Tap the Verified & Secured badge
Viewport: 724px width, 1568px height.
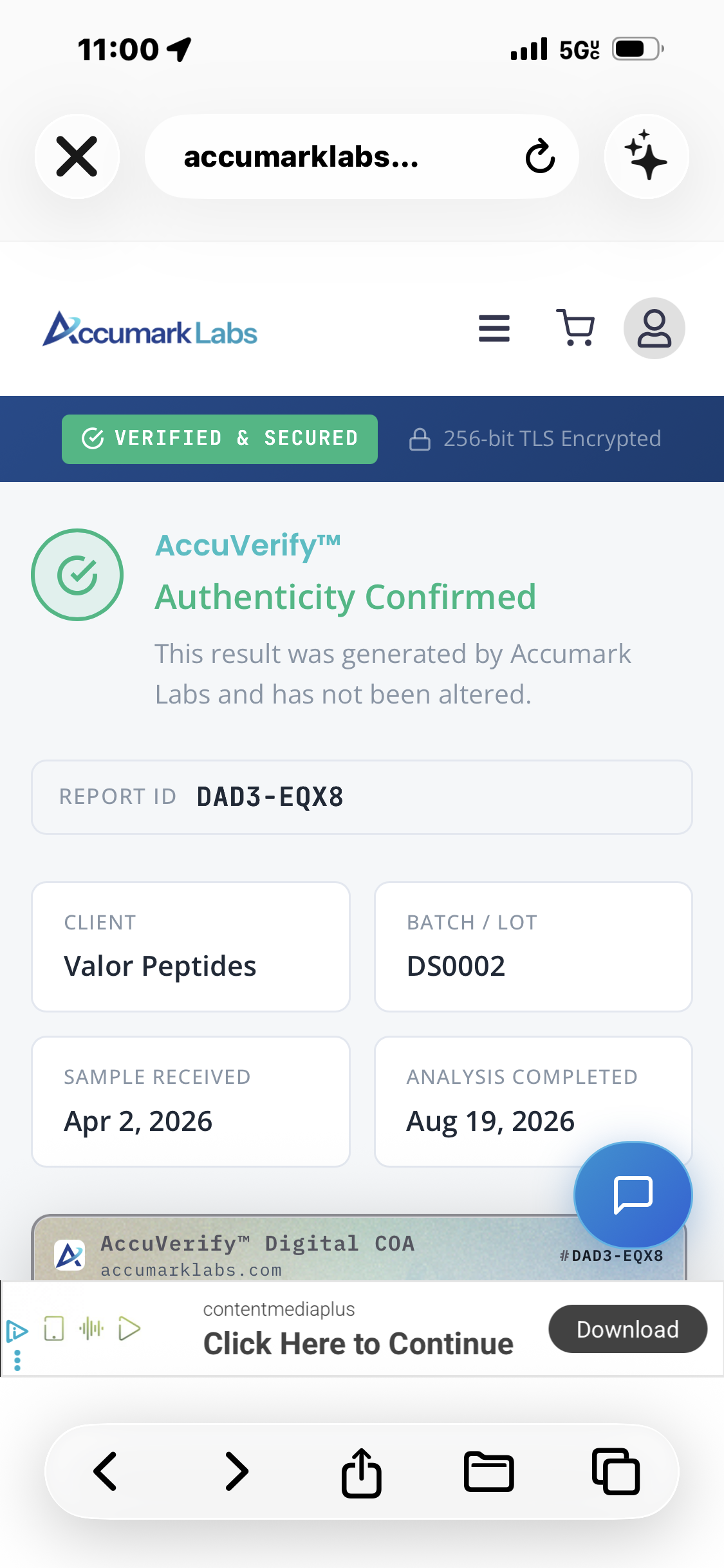coord(219,439)
